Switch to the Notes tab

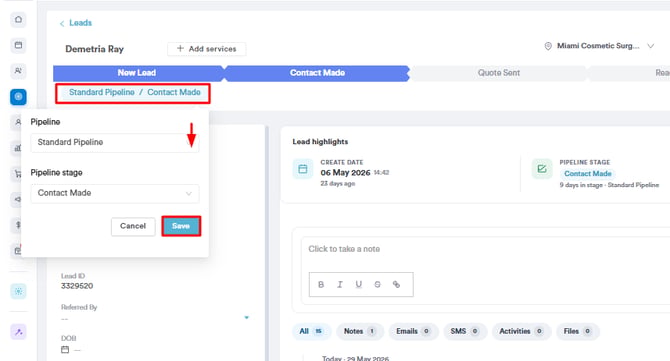pos(360,332)
